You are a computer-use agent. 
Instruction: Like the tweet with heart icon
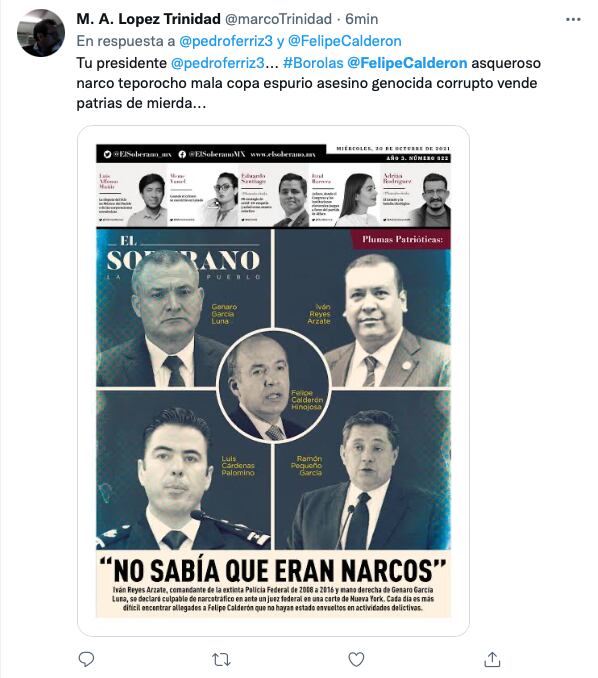356,659
